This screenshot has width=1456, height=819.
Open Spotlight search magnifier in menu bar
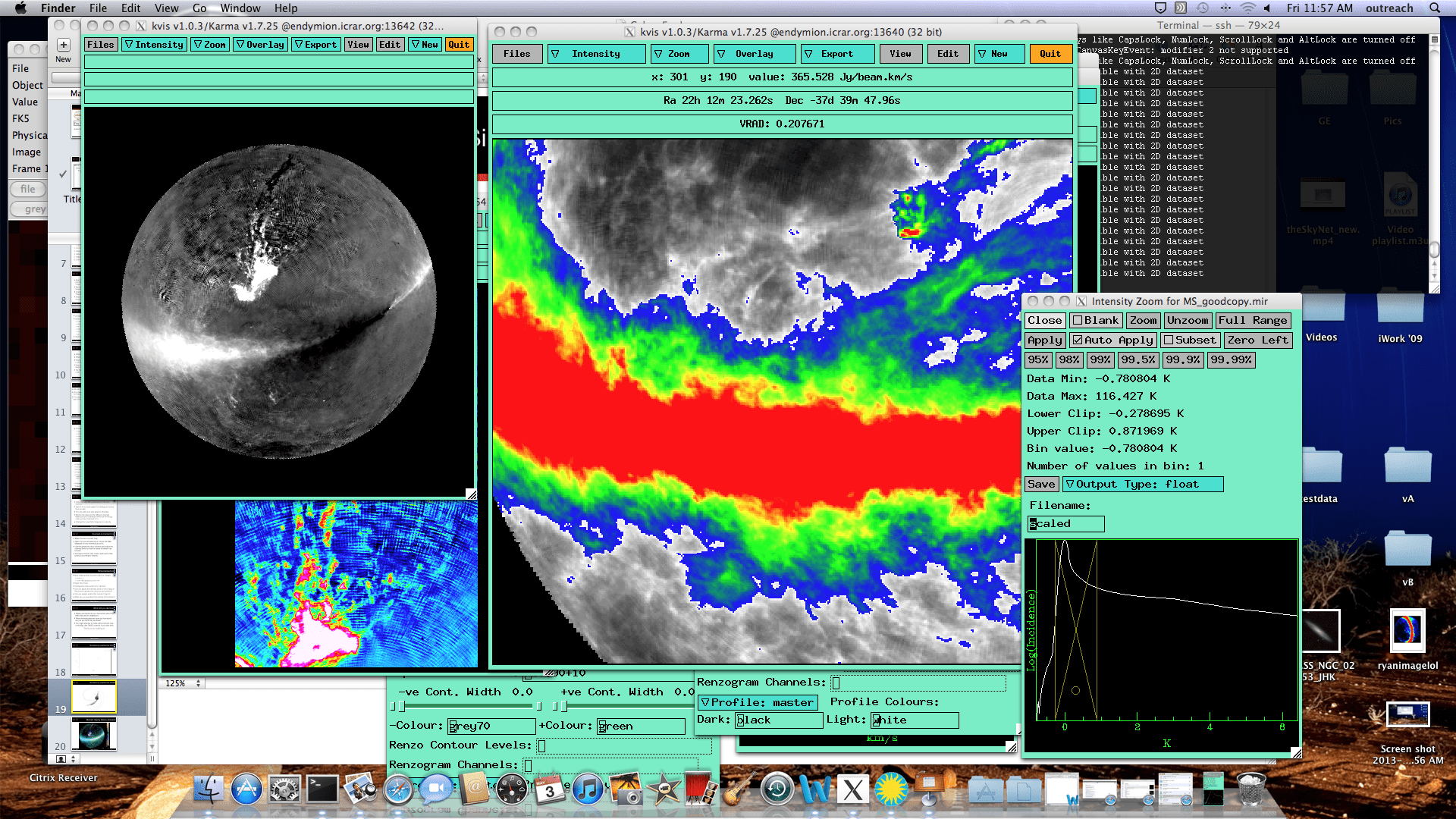coord(1434,8)
